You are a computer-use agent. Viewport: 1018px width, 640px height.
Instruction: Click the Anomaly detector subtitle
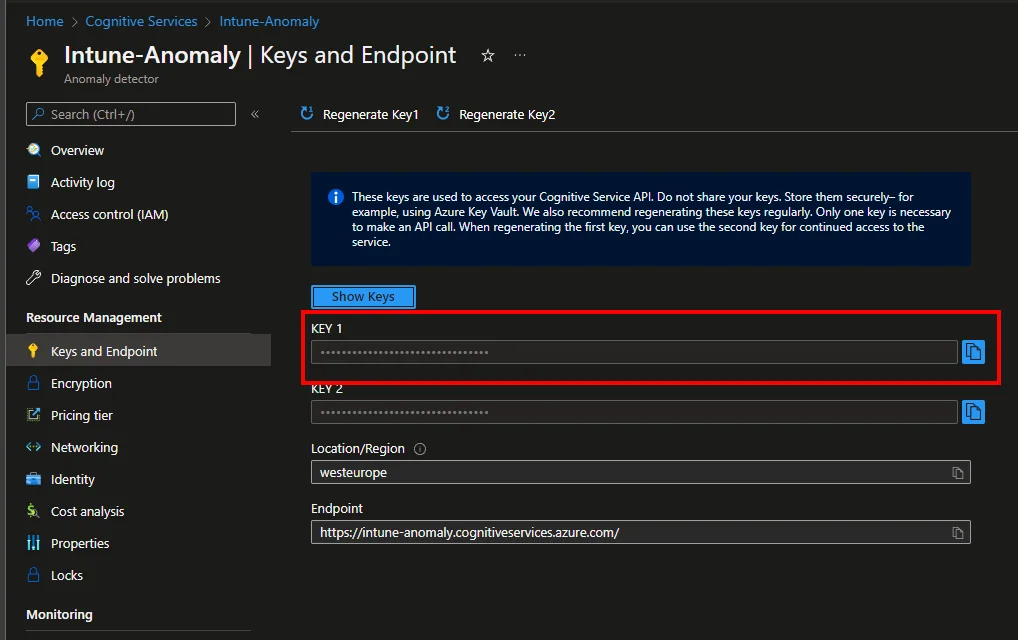(x=111, y=79)
